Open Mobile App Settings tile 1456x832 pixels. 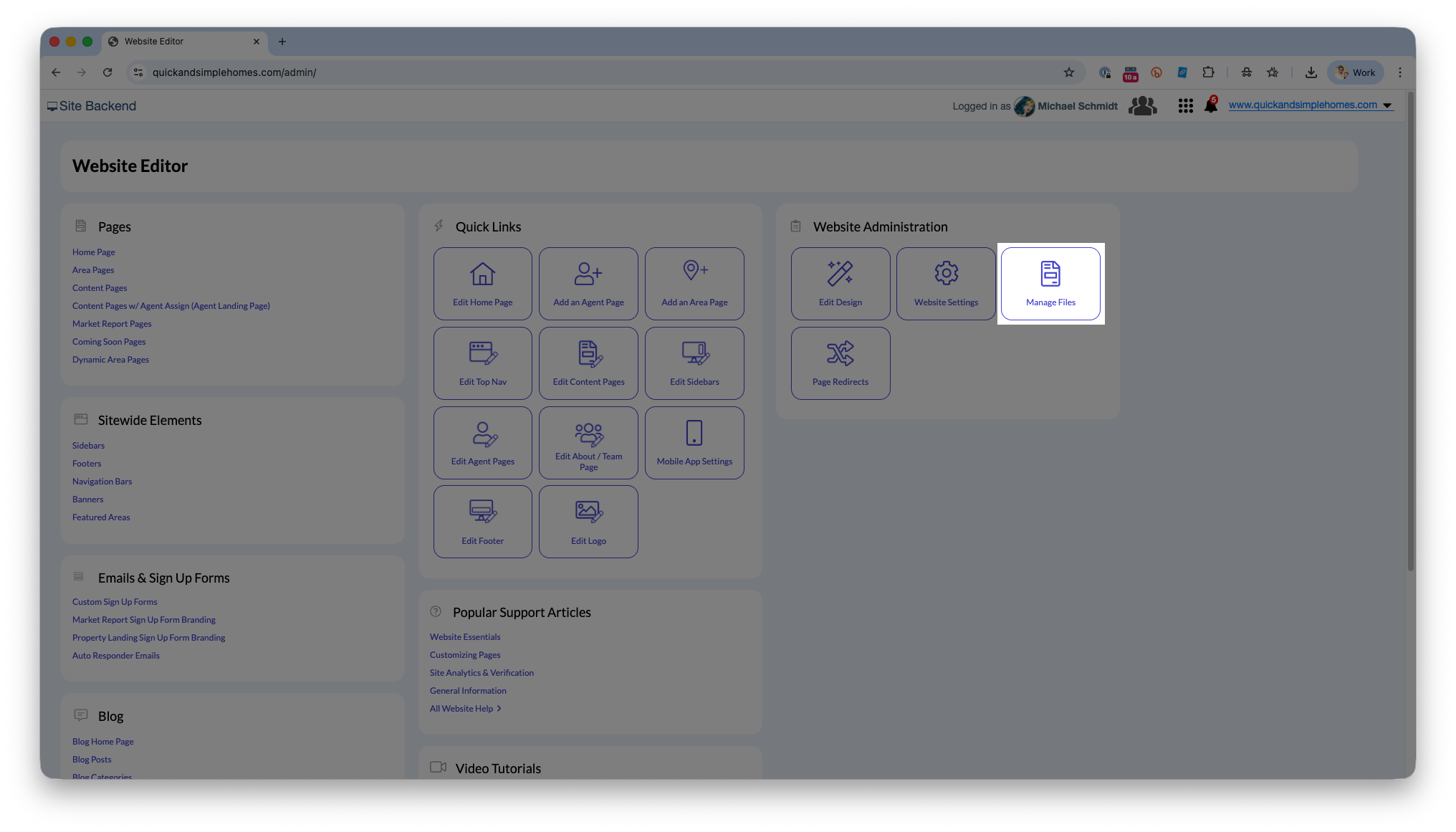(x=694, y=443)
